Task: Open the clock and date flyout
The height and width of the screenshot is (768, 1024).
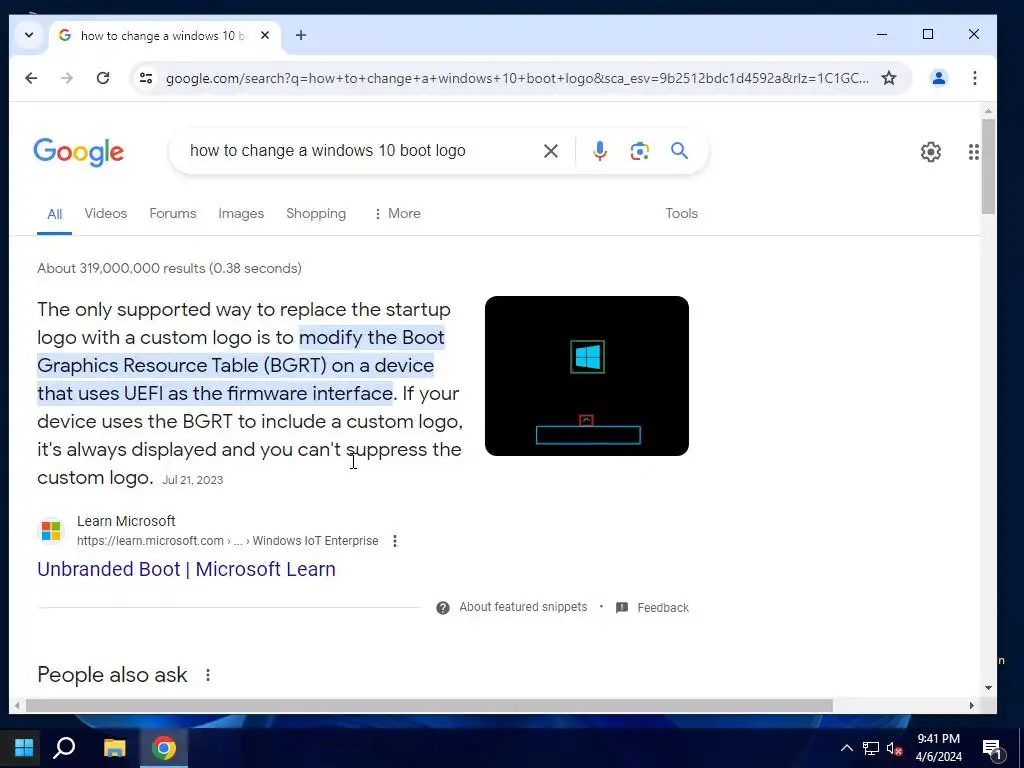Action: pyautogui.click(x=938, y=748)
